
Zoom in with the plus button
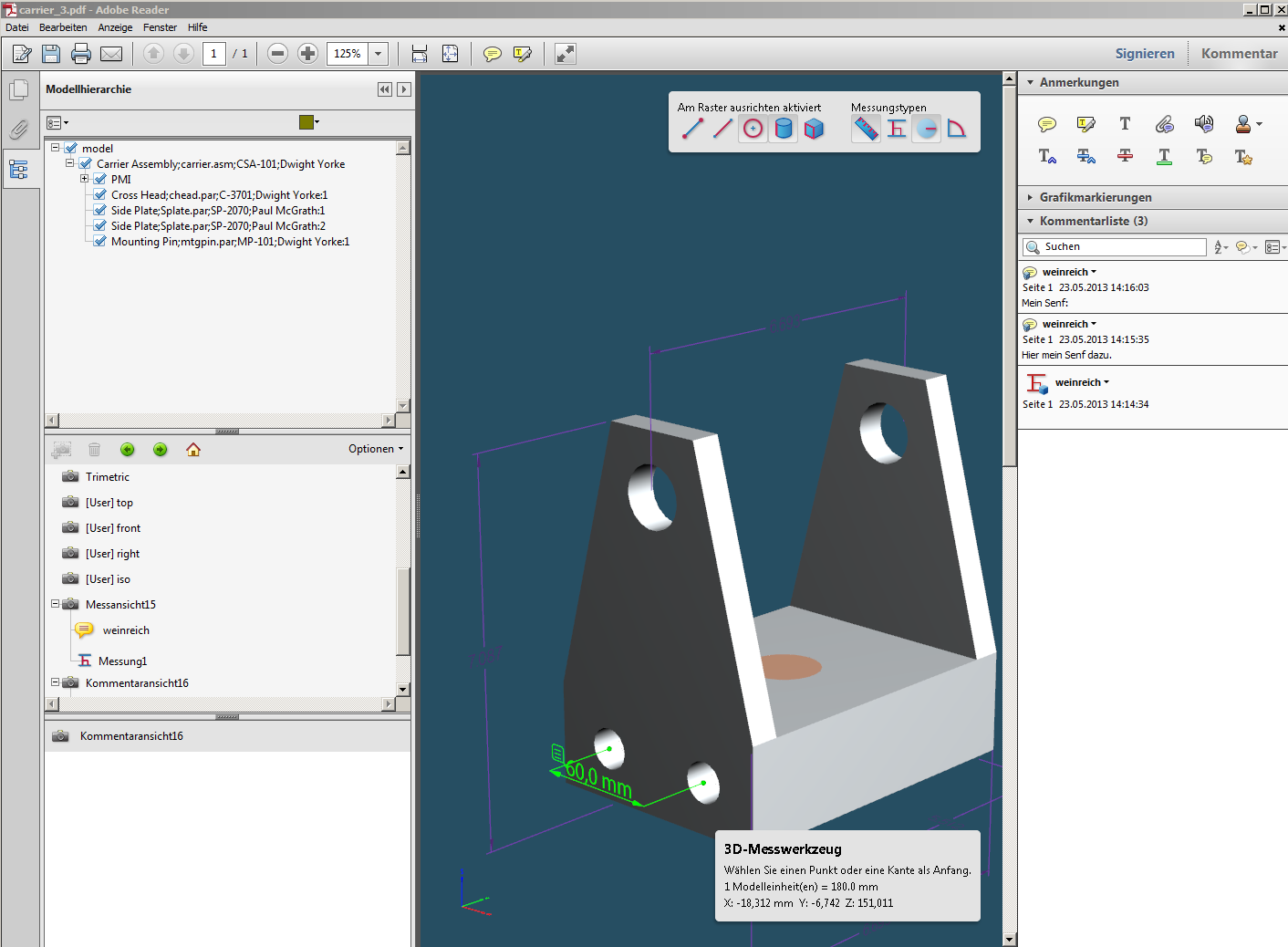pos(308,54)
